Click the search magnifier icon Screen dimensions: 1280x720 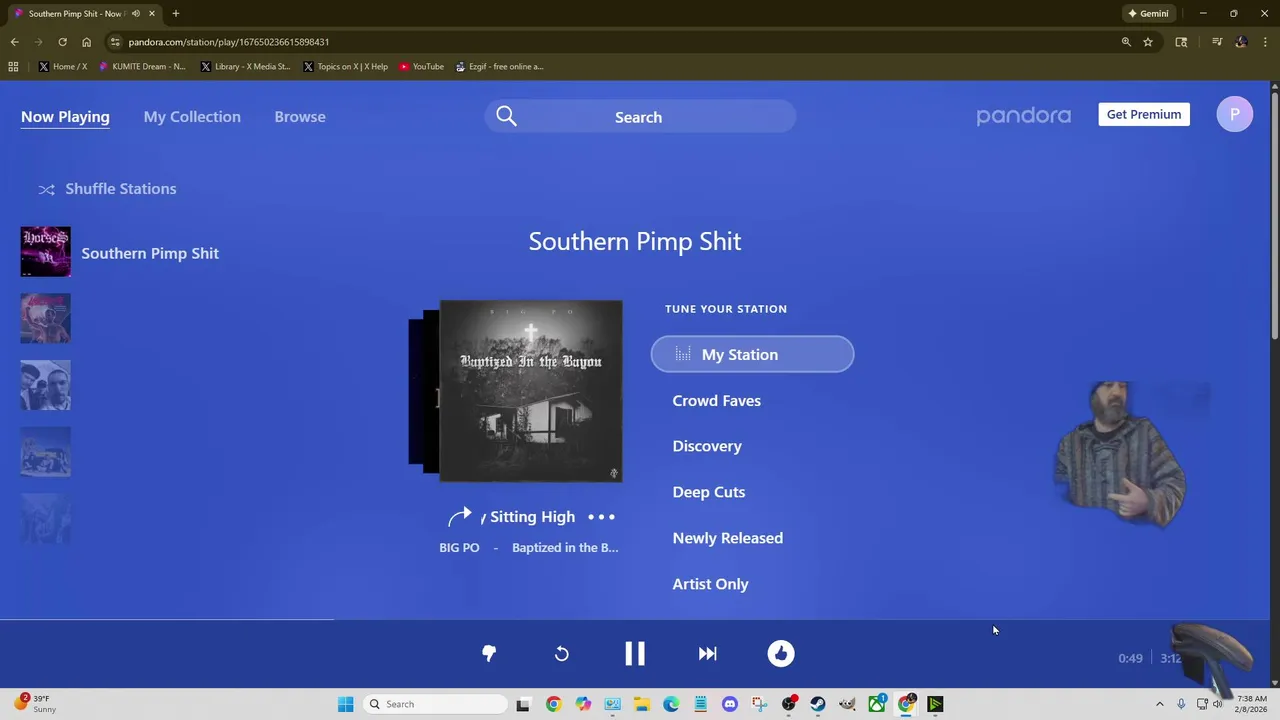pos(506,117)
